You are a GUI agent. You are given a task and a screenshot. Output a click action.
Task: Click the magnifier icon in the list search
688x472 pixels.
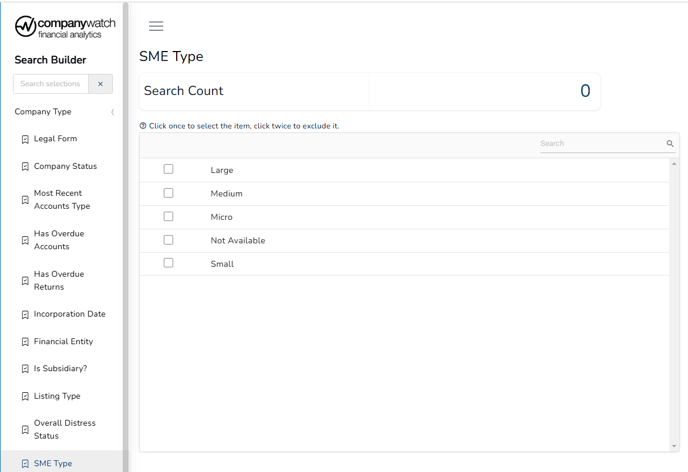[x=670, y=143]
